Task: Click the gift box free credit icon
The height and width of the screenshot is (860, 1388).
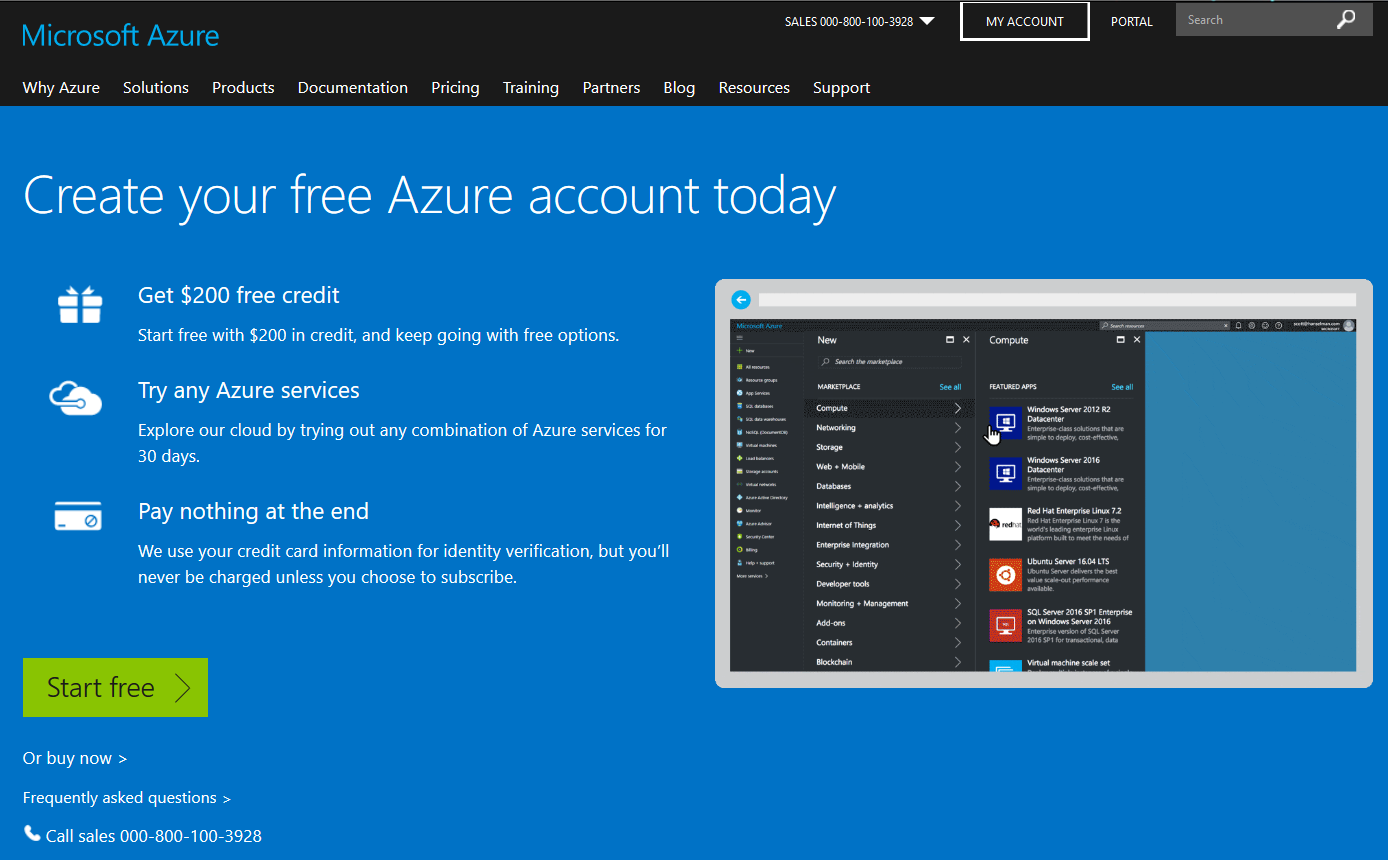Action: pyautogui.click(x=80, y=305)
